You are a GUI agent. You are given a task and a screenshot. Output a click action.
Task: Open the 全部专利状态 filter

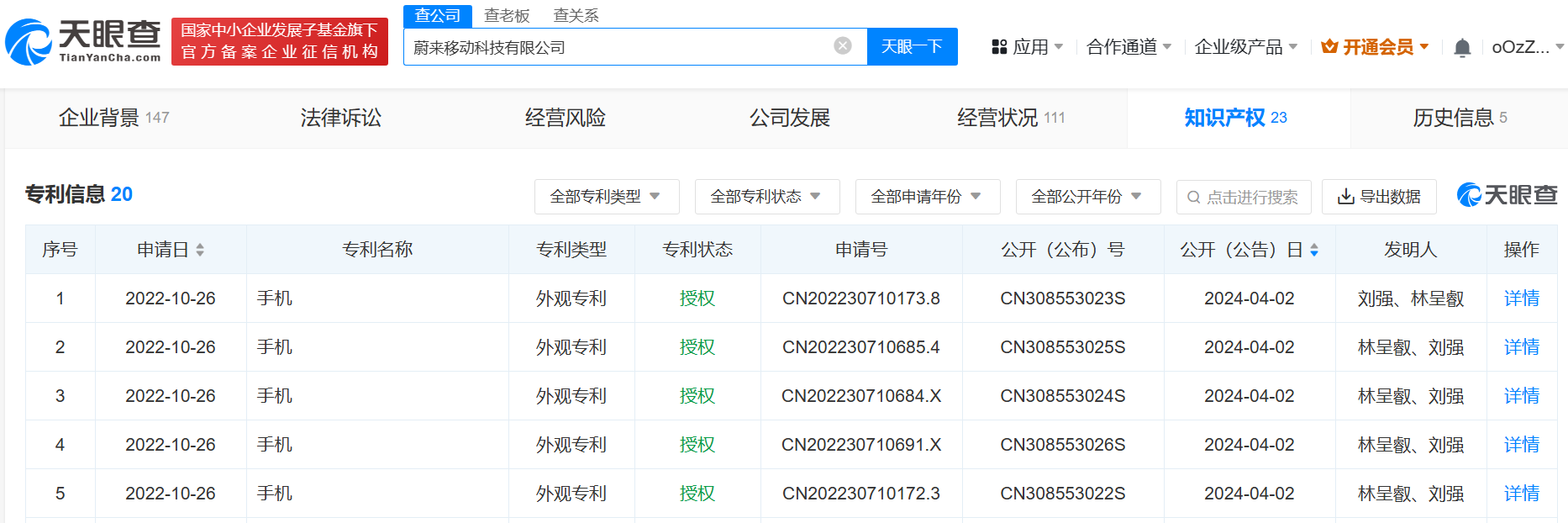[766, 197]
